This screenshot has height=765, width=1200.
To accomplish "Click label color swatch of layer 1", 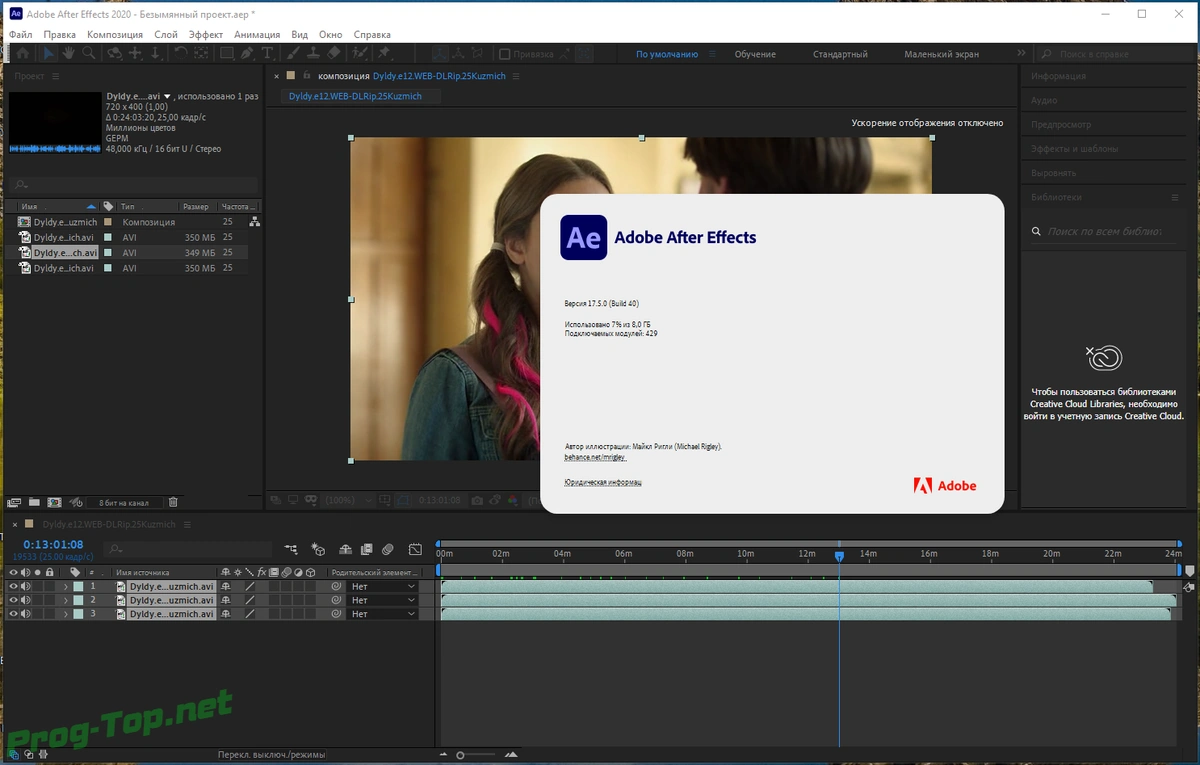I will pos(78,587).
